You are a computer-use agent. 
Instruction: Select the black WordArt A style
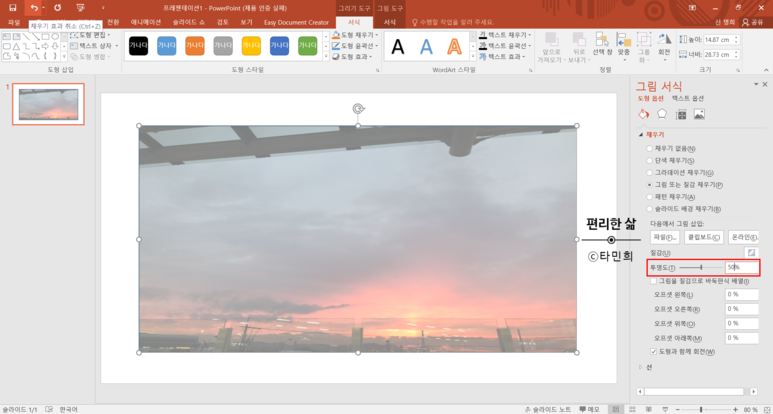coord(398,47)
